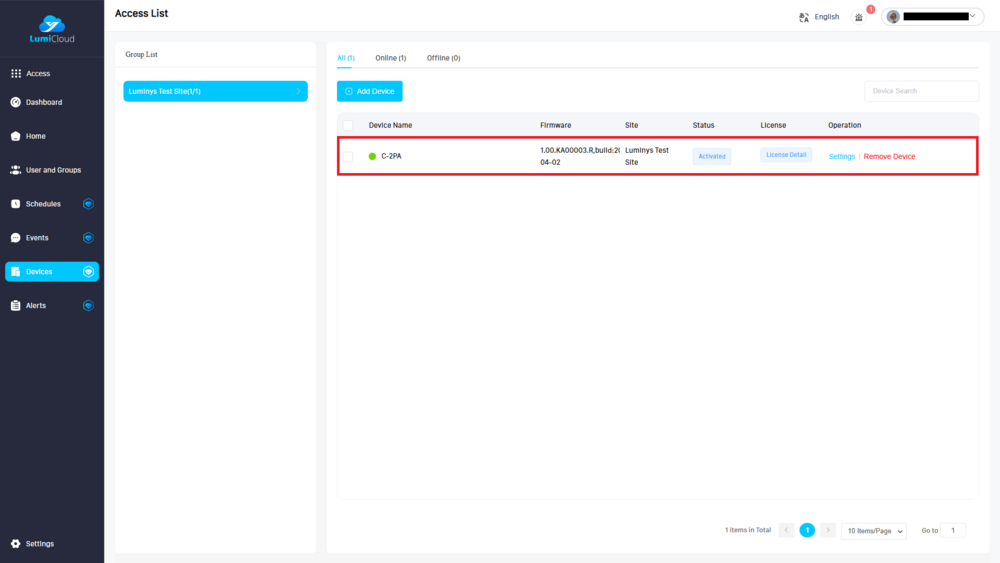The image size is (1000, 563).
Task: Click the badge icon next to Schedules
Action: click(88, 204)
